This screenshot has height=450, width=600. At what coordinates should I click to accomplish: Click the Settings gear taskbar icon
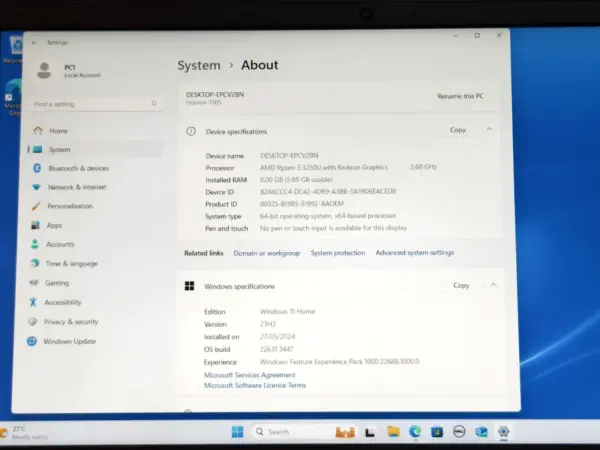pyautogui.click(x=504, y=432)
